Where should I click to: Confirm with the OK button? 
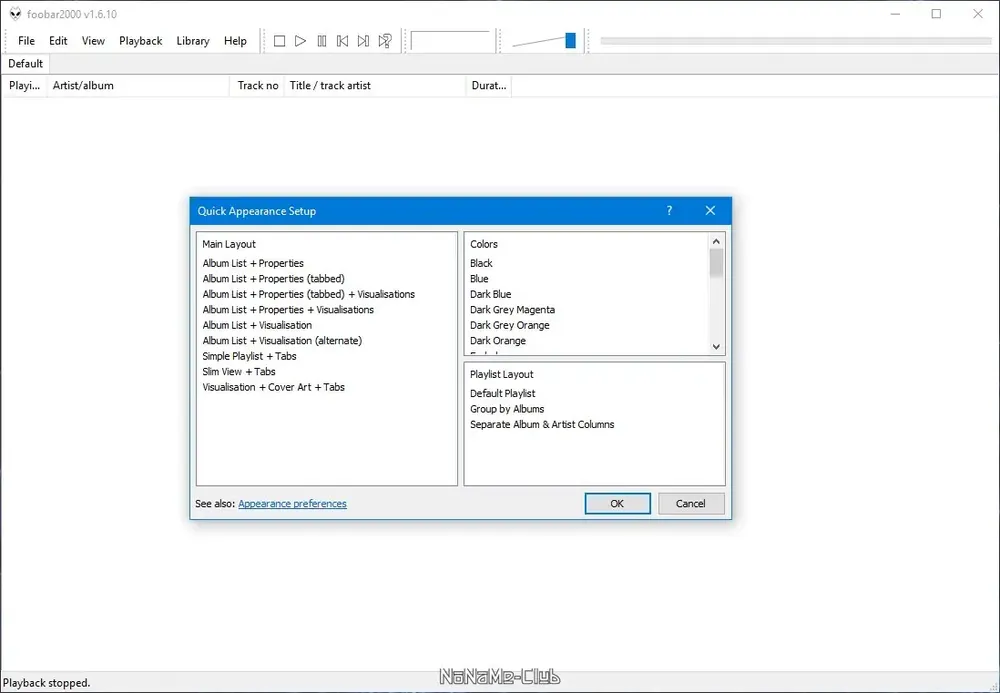[x=617, y=504]
